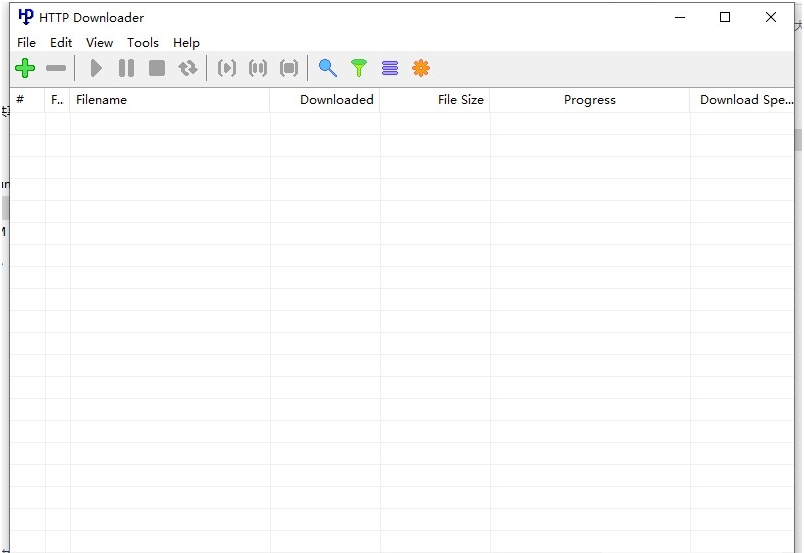The height and width of the screenshot is (553, 804).
Task: Click the green funnel filter icon
Action: (359, 68)
